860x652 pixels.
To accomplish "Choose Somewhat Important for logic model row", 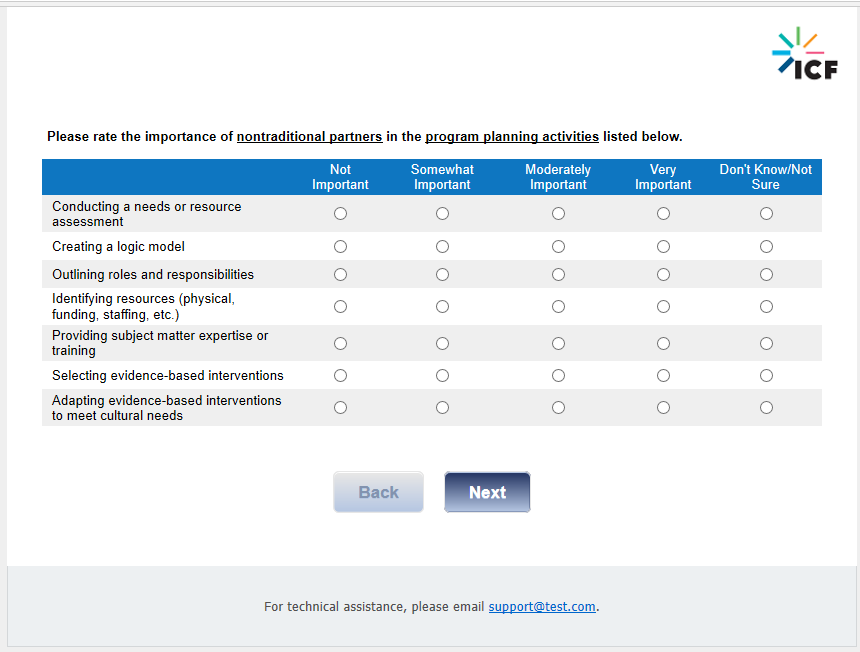I will pyautogui.click(x=442, y=247).
